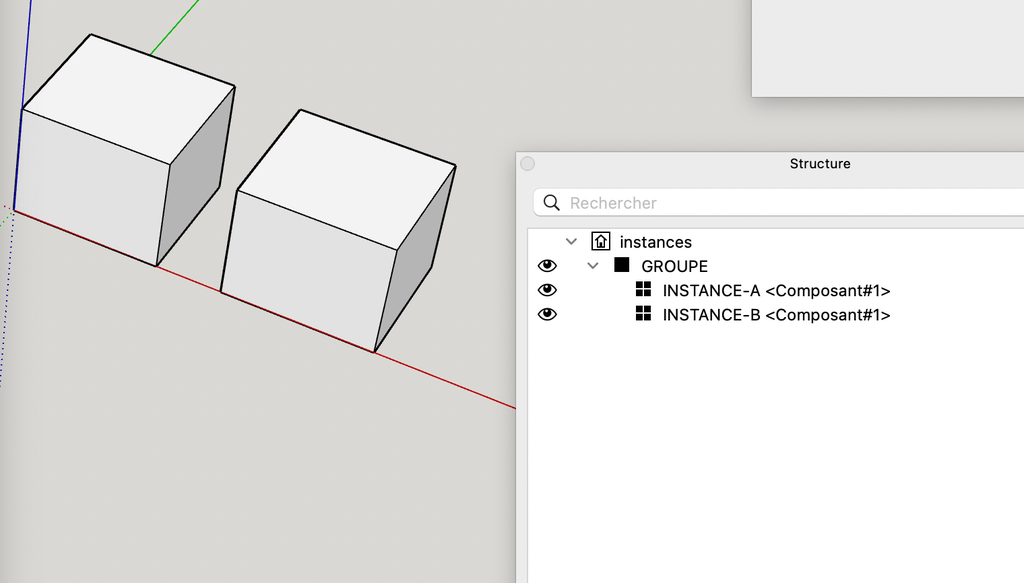Click the house model icon beside instances
This screenshot has width=1024, height=583.
pyautogui.click(x=601, y=241)
